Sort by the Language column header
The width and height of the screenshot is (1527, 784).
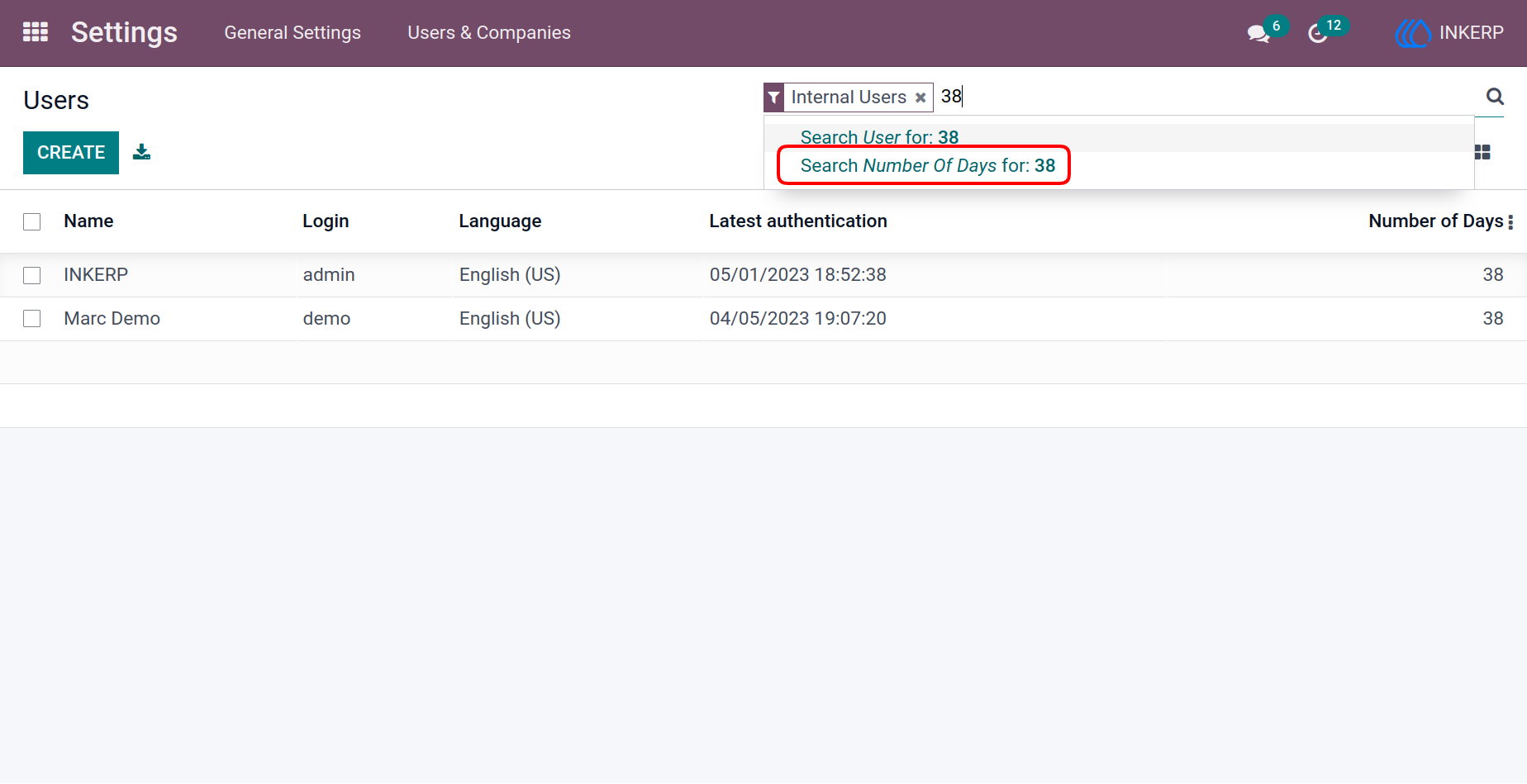500,221
